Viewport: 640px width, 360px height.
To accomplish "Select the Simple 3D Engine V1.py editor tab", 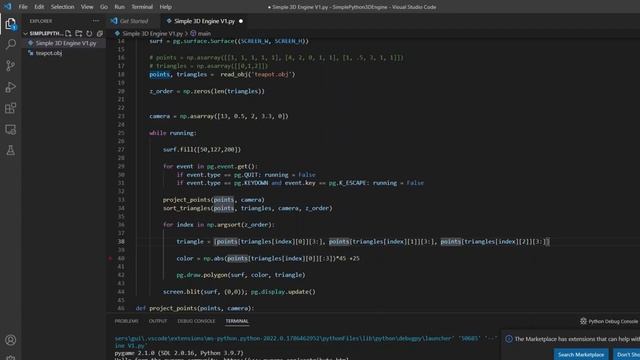I will [x=204, y=21].
